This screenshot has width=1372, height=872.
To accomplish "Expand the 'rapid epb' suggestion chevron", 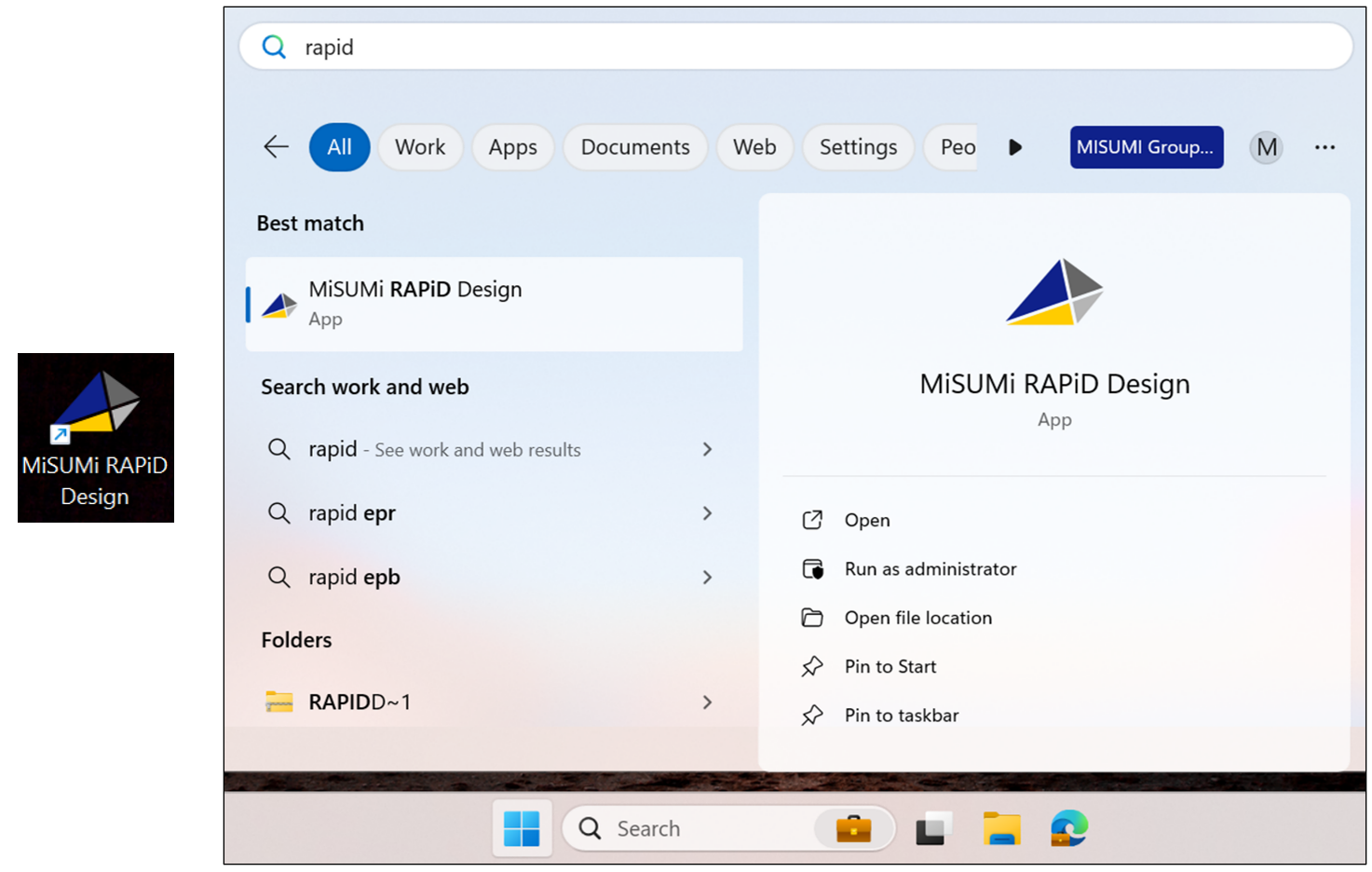I will point(707,578).
